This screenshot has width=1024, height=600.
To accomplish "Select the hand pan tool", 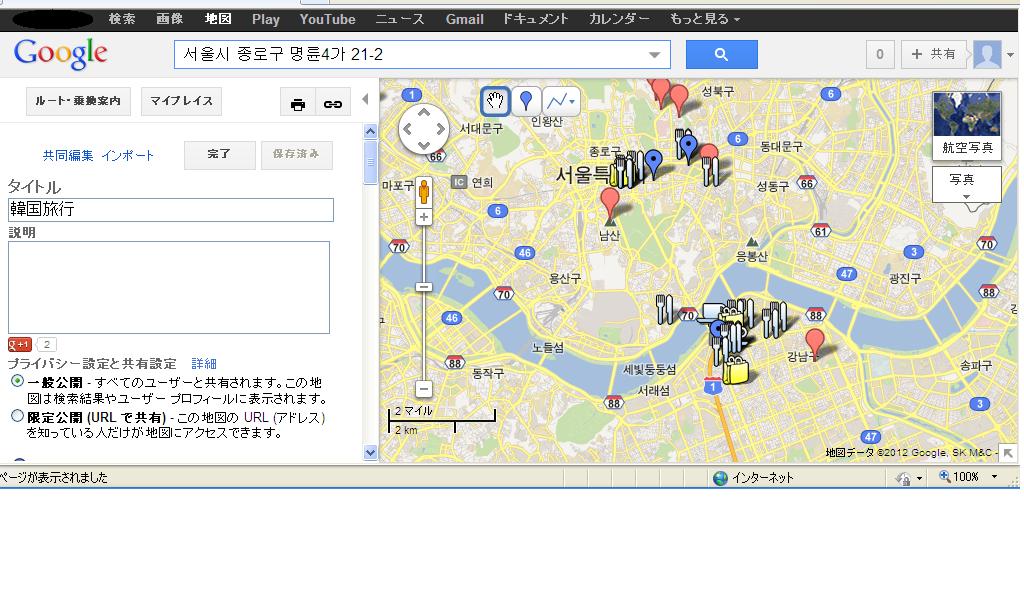I will tap(495, 101).
